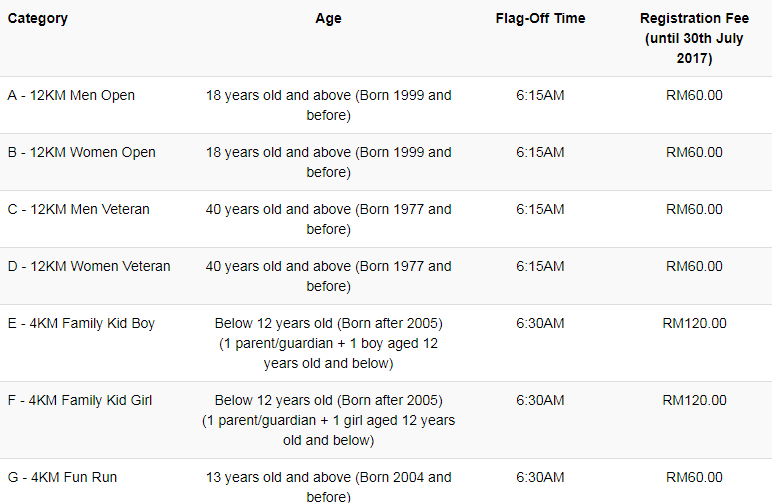Image resolution: width=772 pixels, height=503 pixels.
Task: Select the E - 4KM Family Kid Boy category
Action: pos(81,324)
